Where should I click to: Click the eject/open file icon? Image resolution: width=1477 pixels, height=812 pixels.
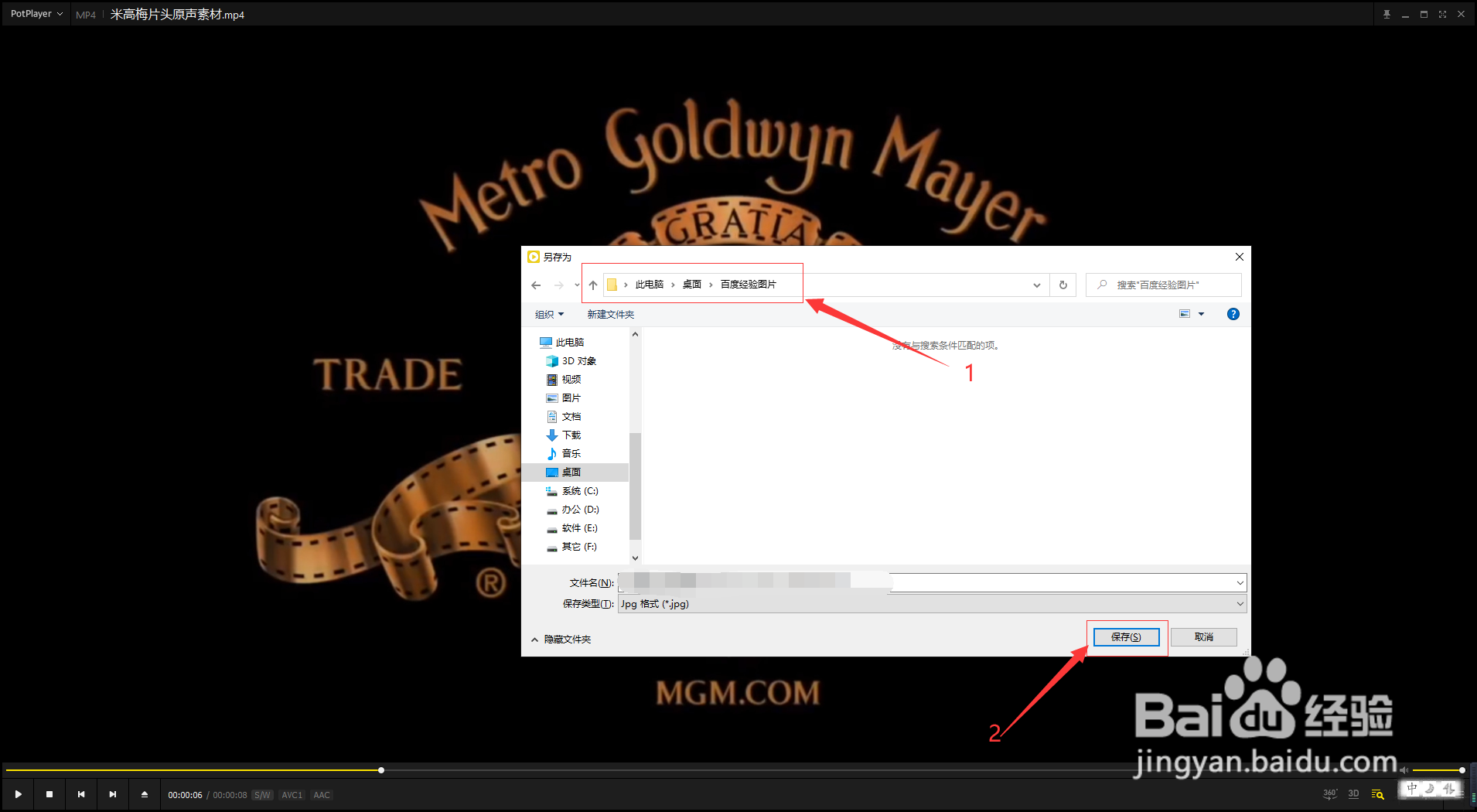(145, 794)
